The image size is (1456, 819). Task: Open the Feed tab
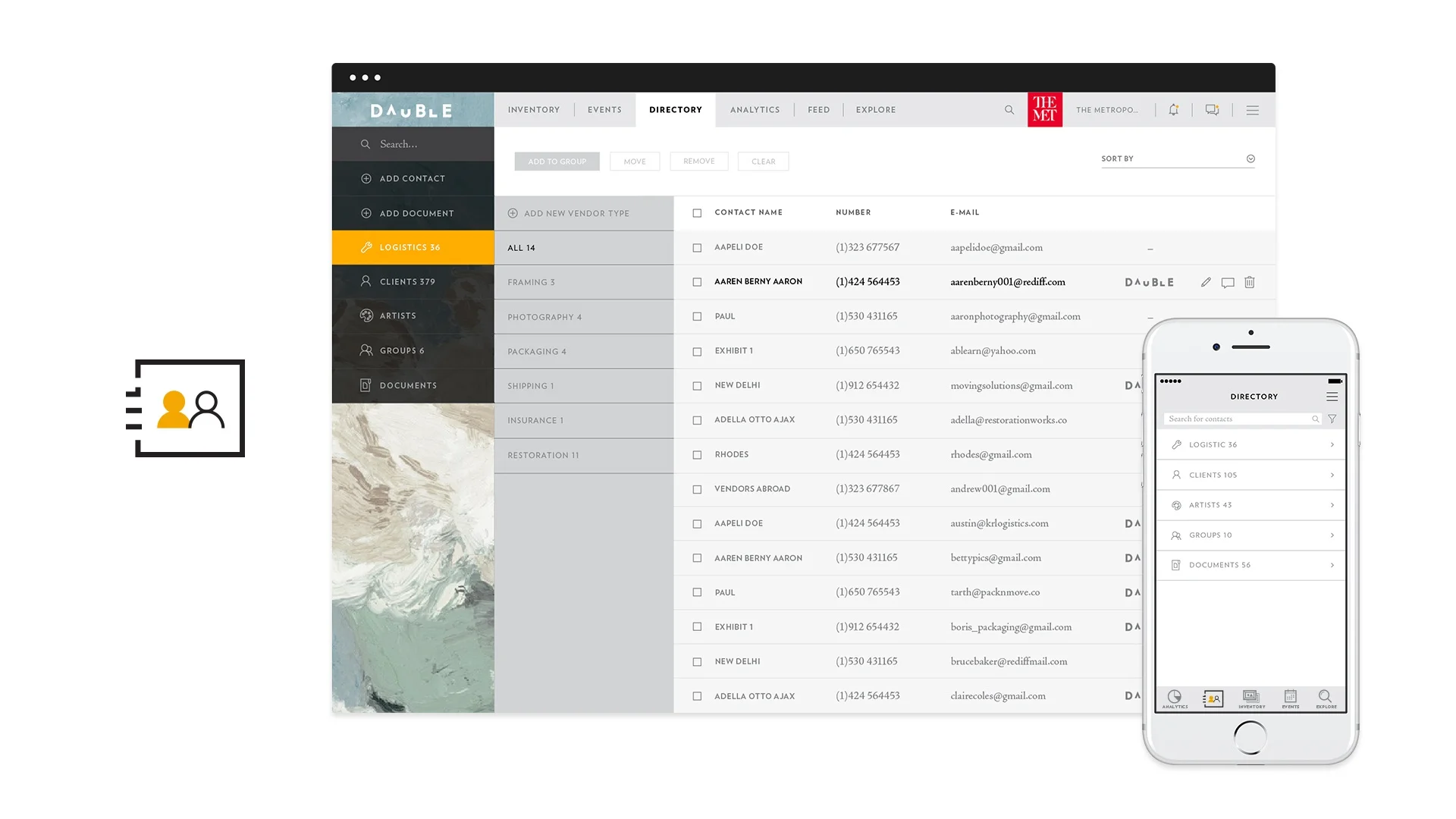coord(819,110)
